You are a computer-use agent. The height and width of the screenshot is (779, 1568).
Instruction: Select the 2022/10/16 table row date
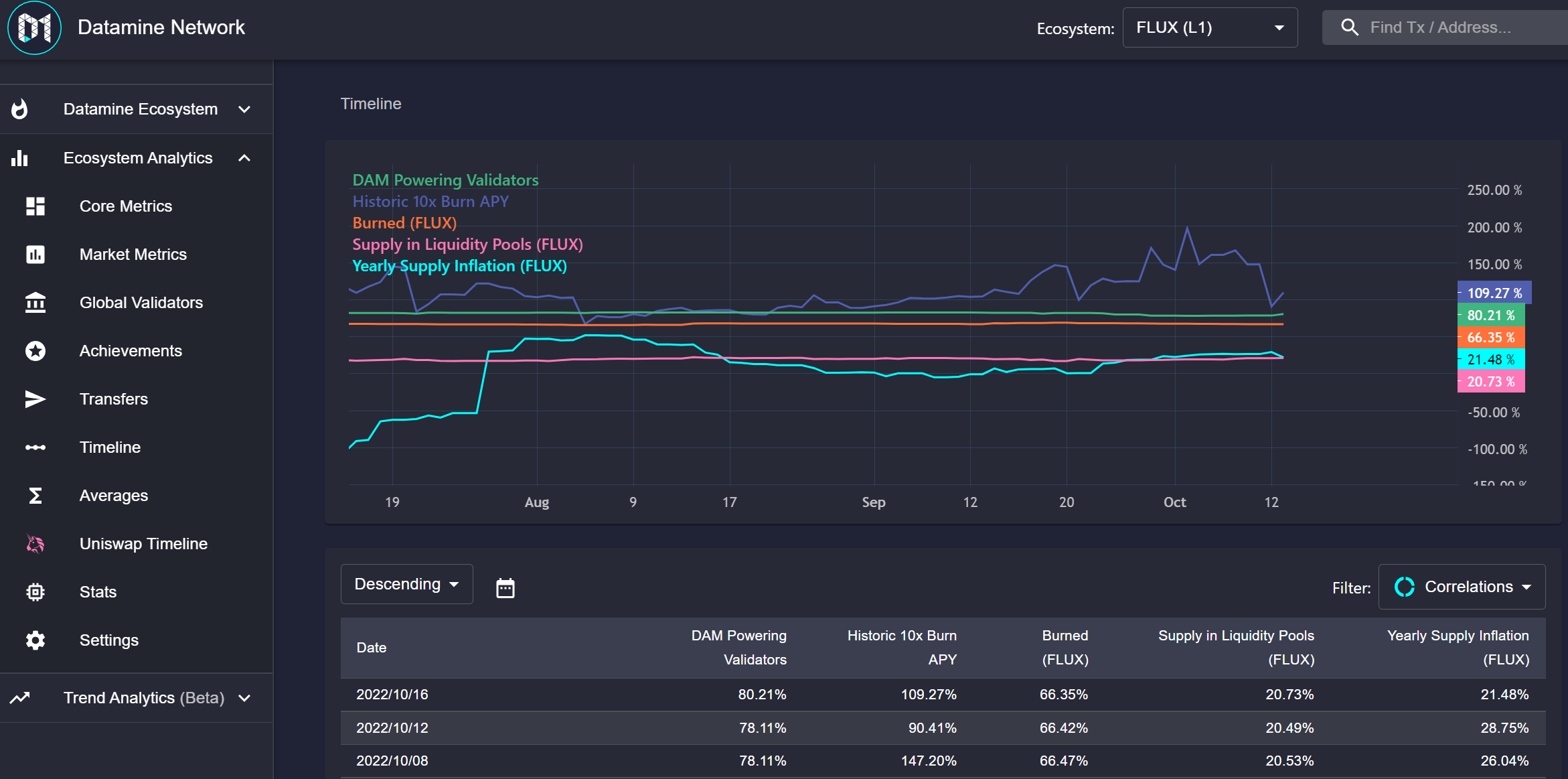[x=392, y=695]
